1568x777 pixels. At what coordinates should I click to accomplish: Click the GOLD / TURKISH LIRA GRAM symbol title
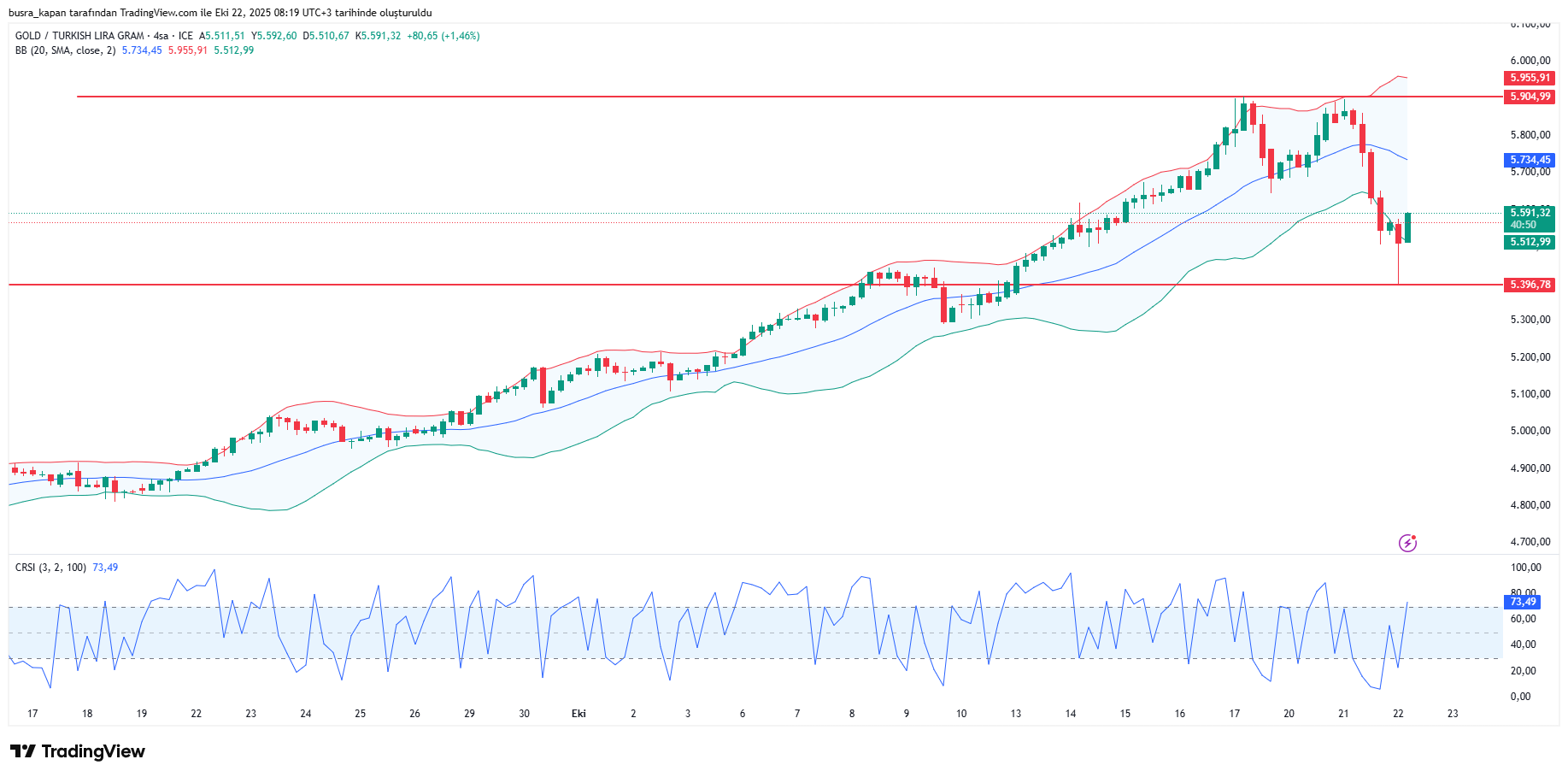(79, 36)
